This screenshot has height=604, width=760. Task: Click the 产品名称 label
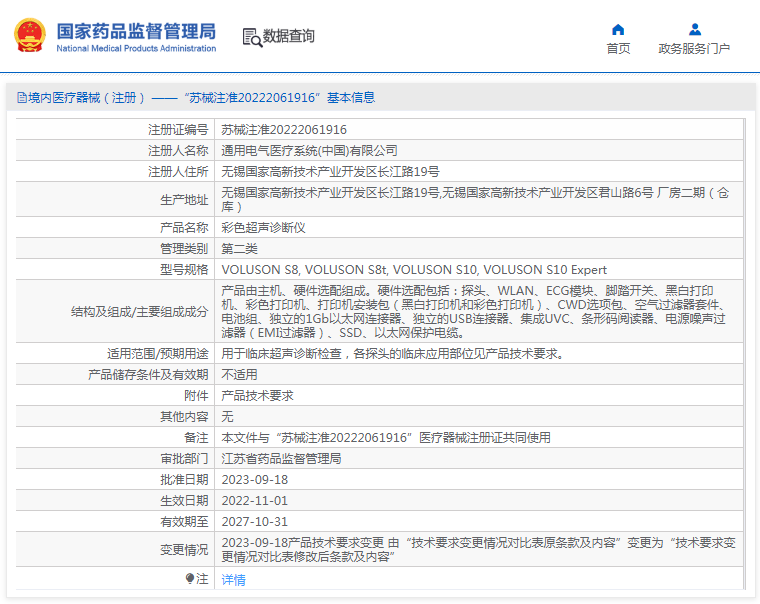point(184,228)
